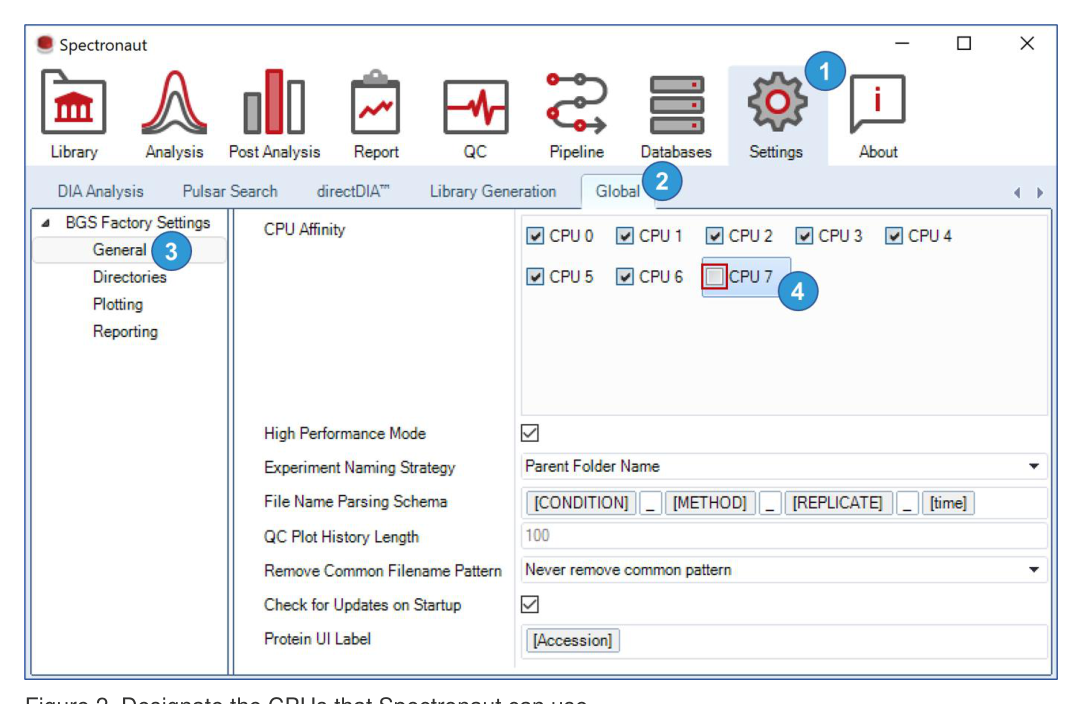Click the Protein UI Label text
This screenshot has width=1082, height=704.
click(317, 638)
